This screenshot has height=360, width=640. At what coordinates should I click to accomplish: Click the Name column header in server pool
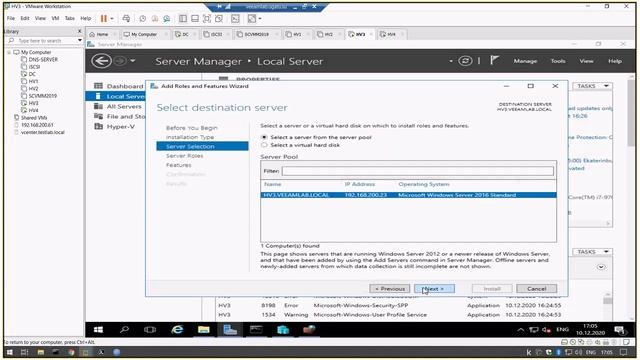pyautogui.click(x=273, y=184)
